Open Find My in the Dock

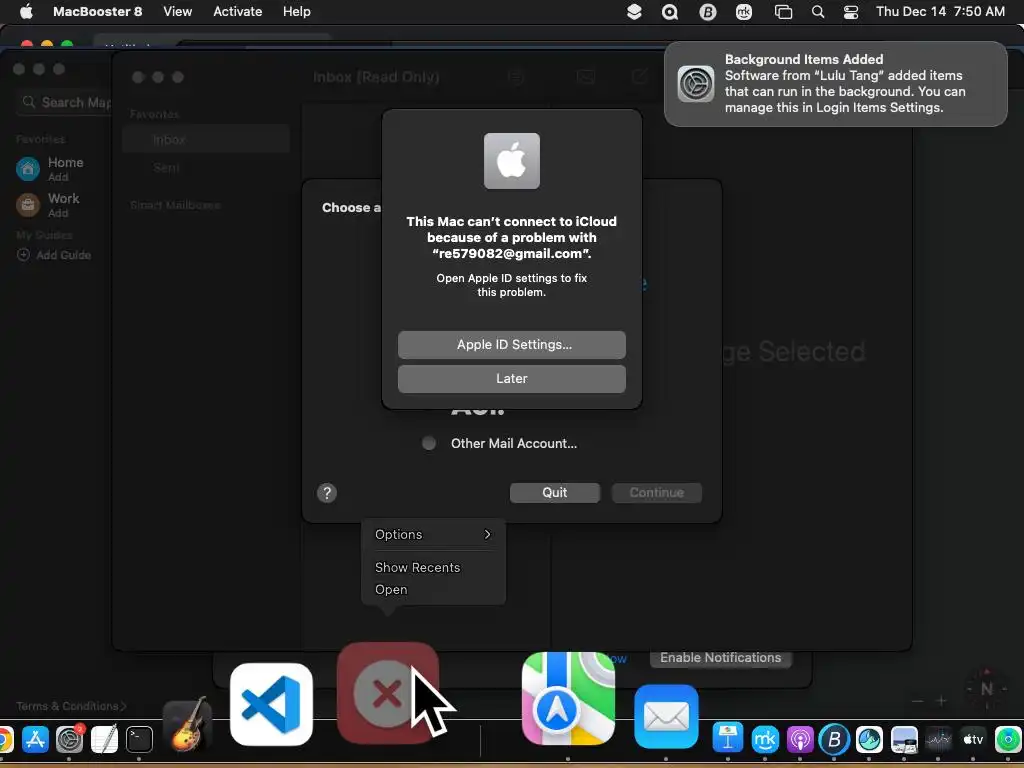point(1009,739)
